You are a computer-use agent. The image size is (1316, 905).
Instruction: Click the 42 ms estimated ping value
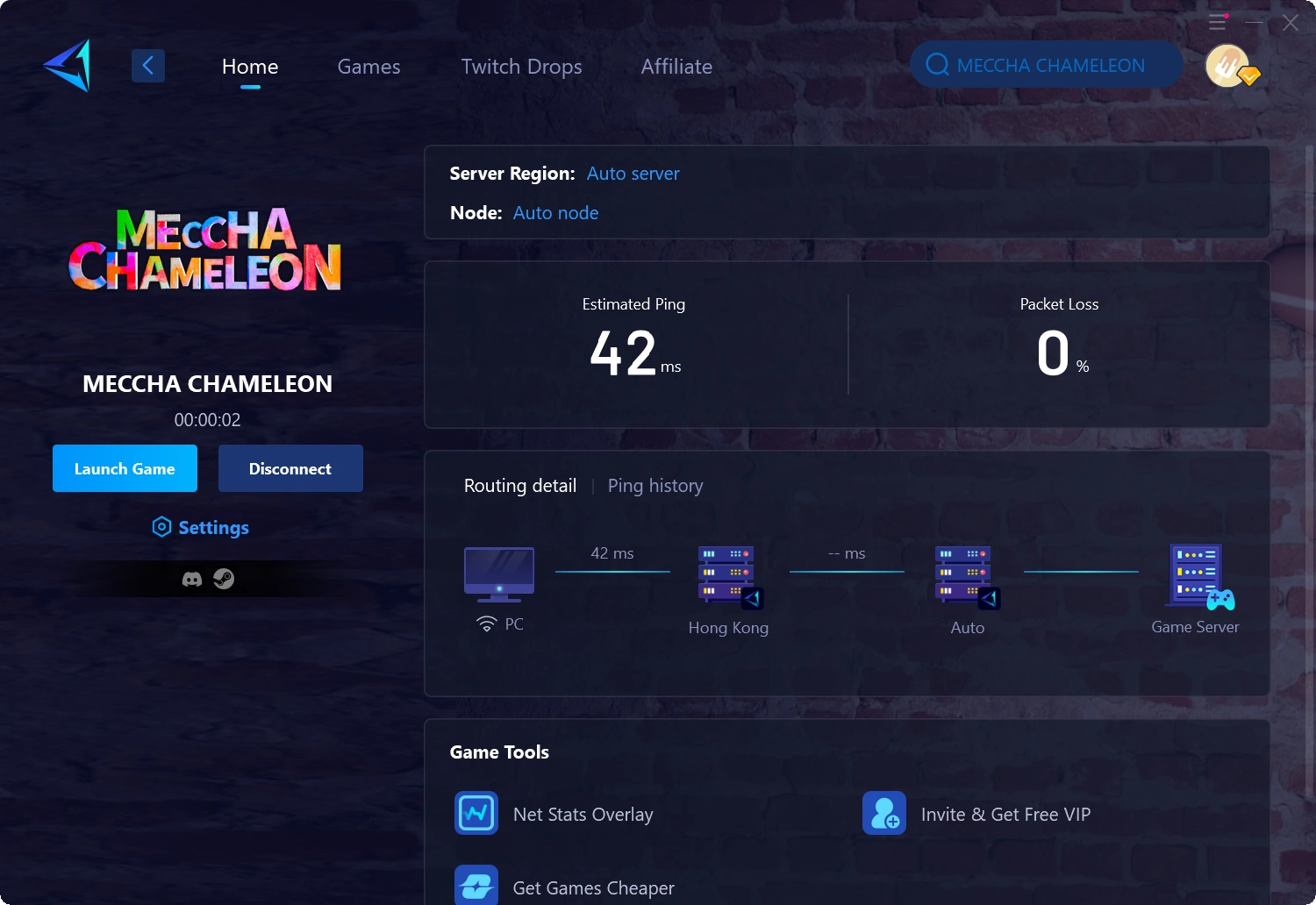[x=635, y=353]
